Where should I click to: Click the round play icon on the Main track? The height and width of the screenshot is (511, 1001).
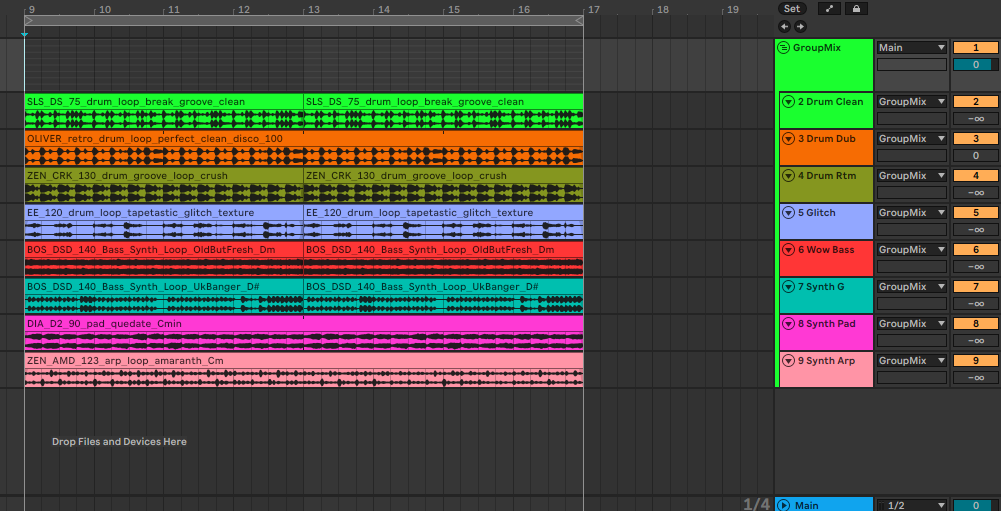click(x=783, y=505)
